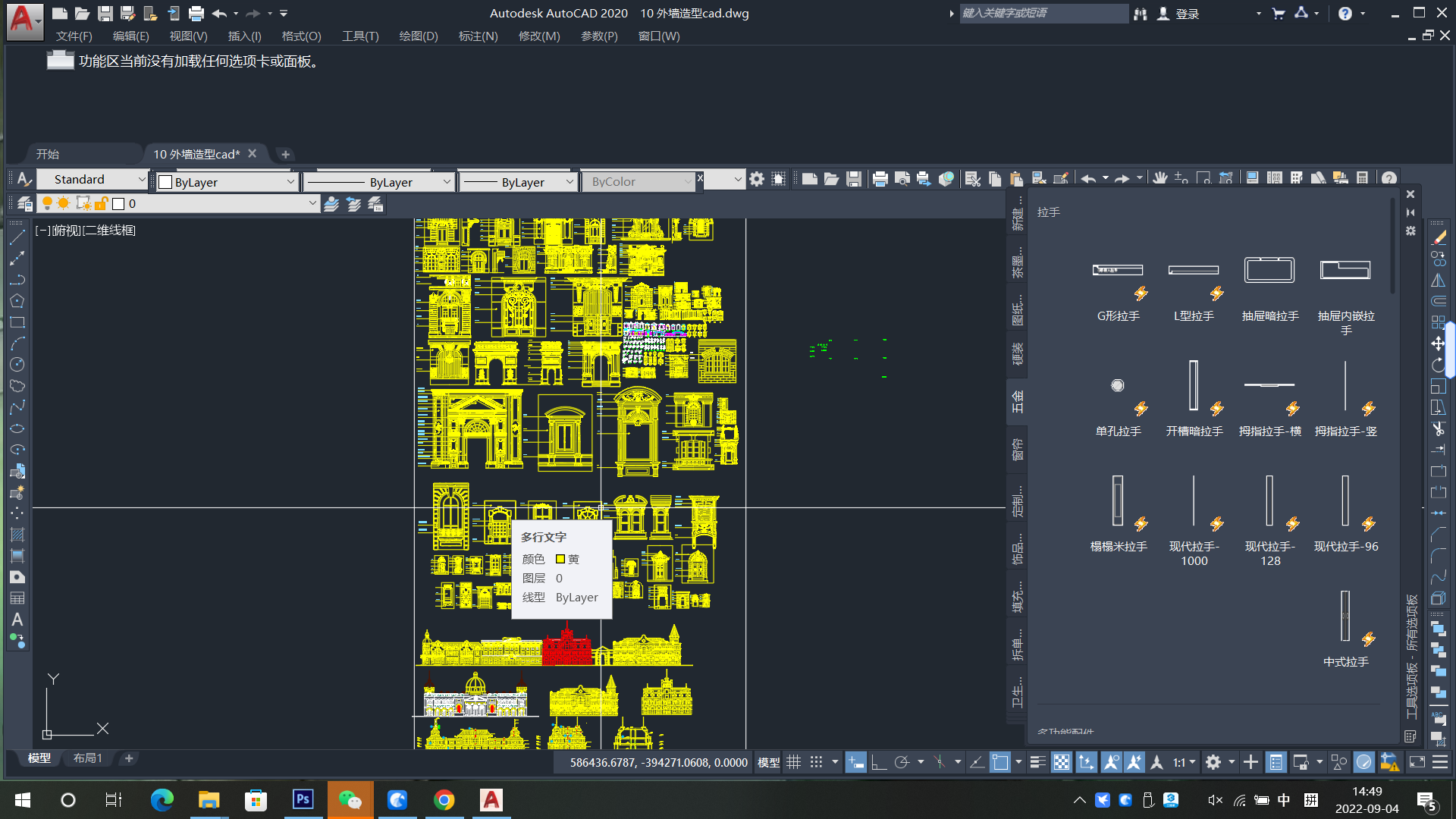This screenshot has height=819, width=1456.
Task: Switch to the 布局1 layout tab
Action: click(87, 758)
